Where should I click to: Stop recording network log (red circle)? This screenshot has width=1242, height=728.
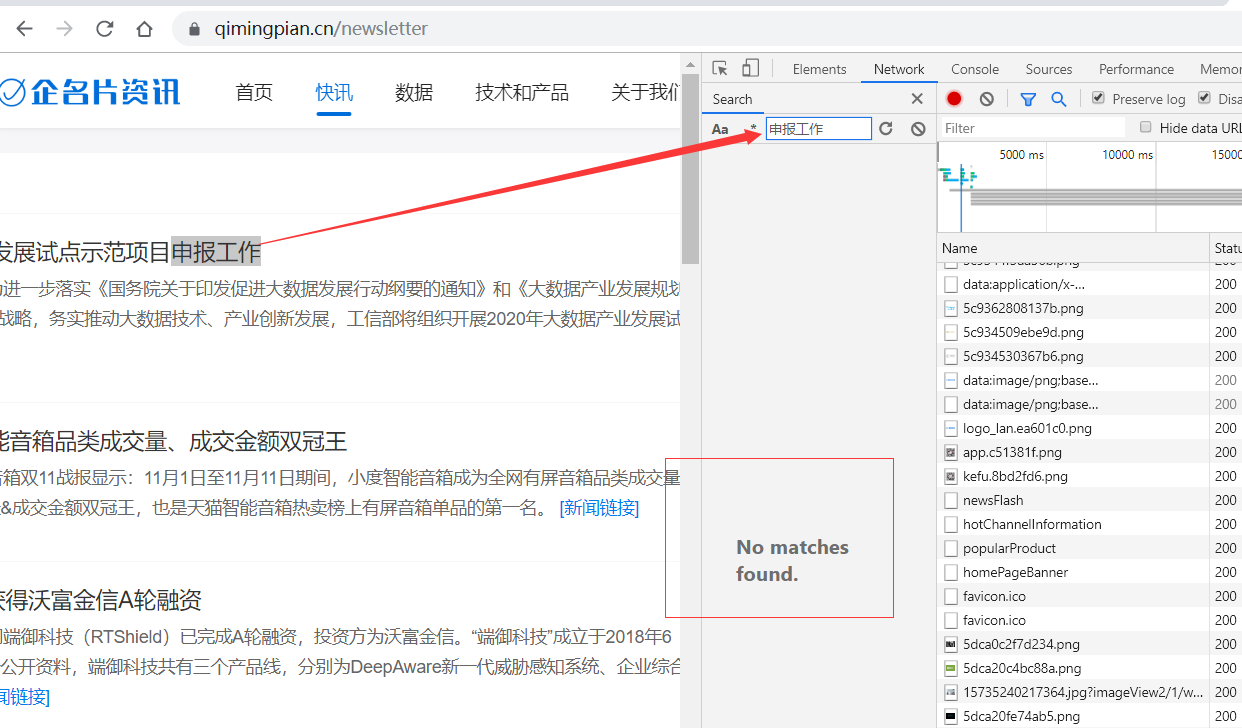(x=954, y=98)
